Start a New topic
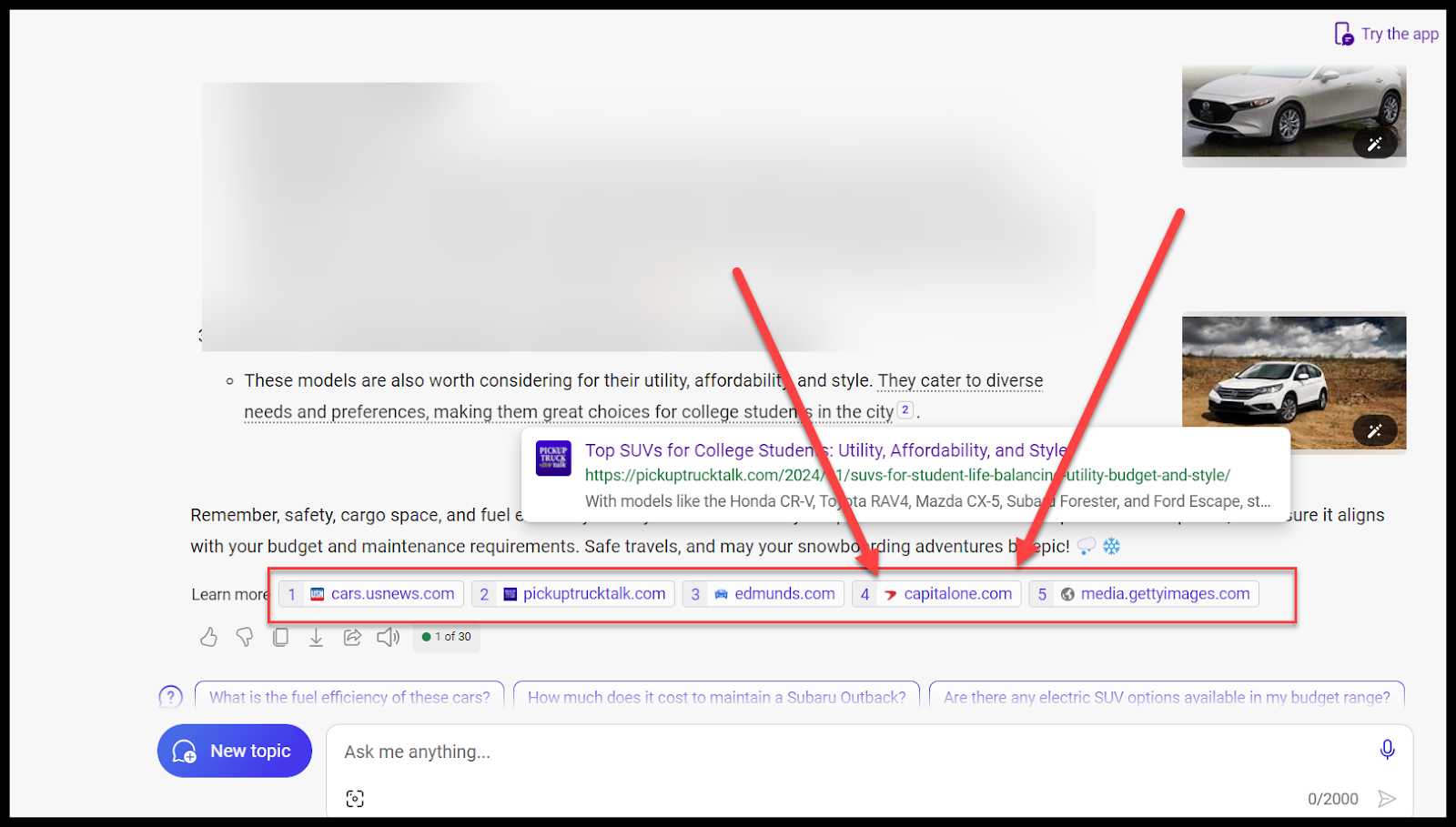 [235, 751]
